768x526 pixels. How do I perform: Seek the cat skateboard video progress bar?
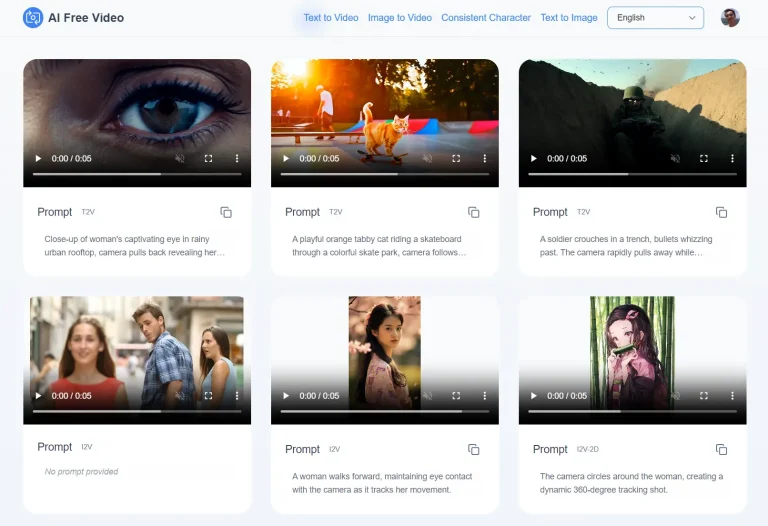[x=385, y=174]
